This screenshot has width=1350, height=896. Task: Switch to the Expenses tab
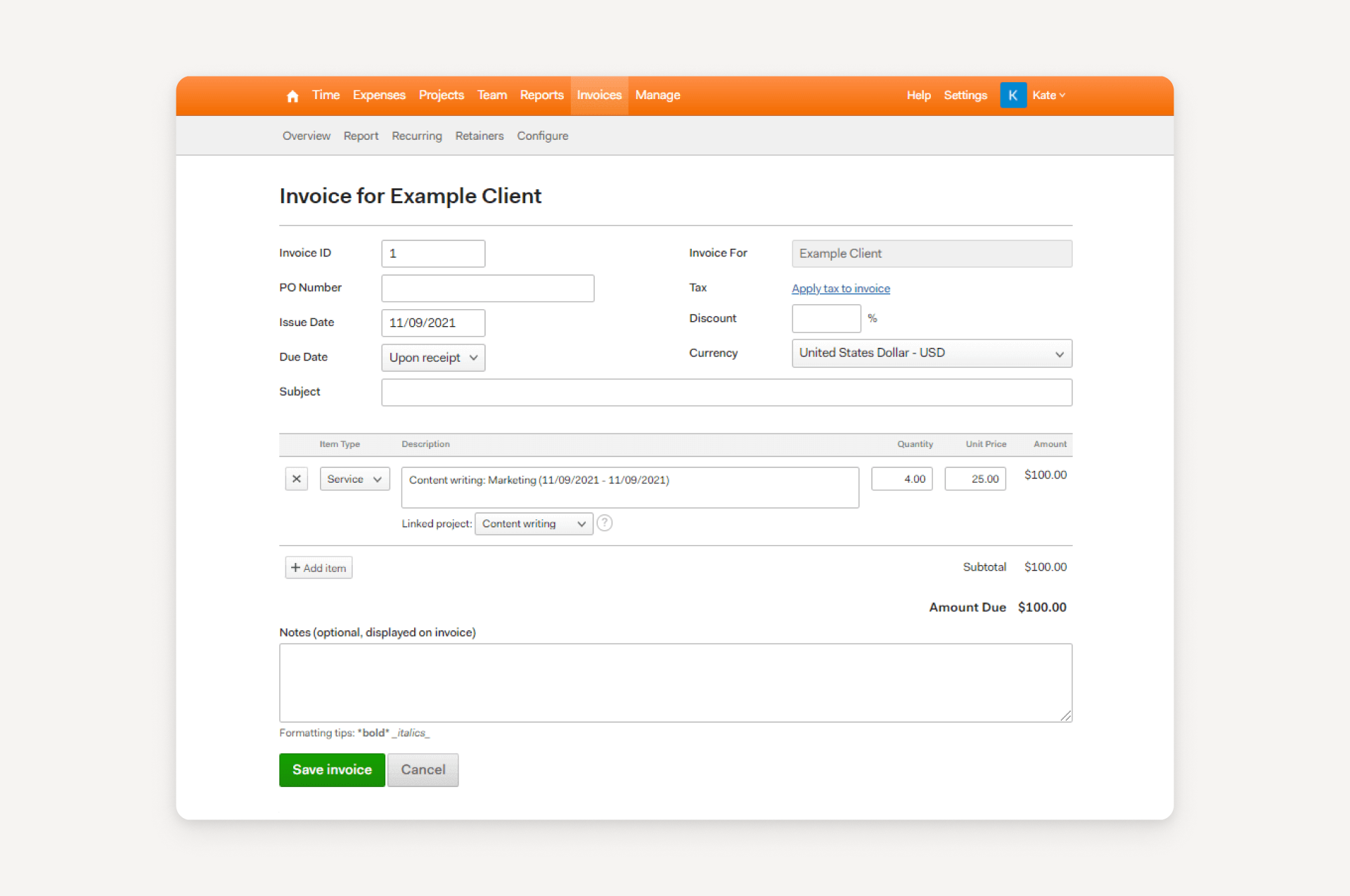click(x=379, y=95)
